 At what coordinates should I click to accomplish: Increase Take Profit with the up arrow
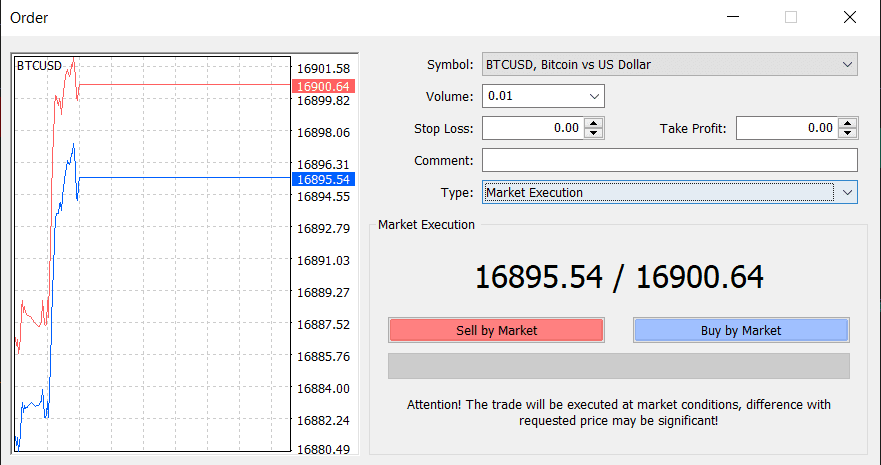(848, 123)
